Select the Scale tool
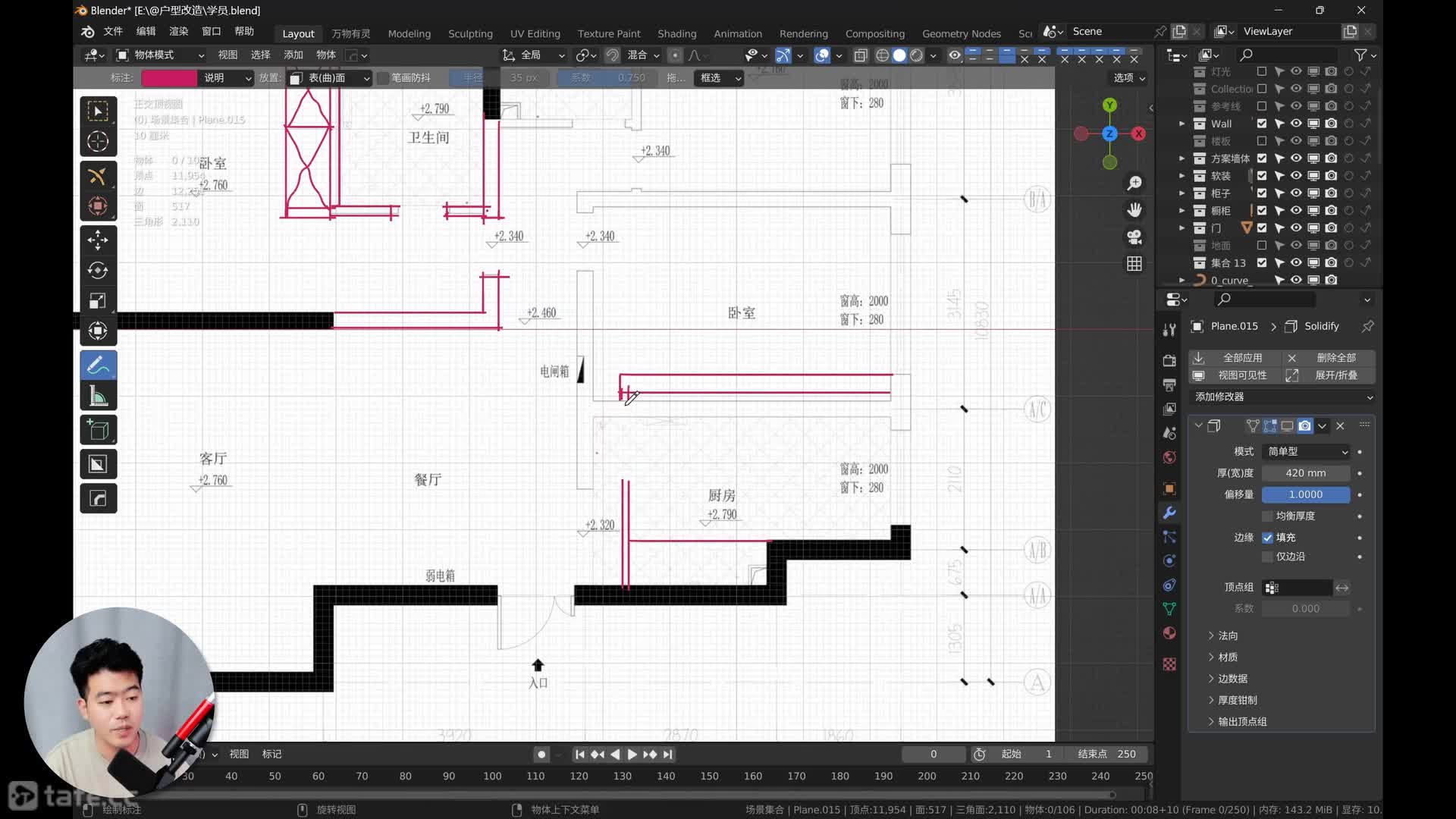 tap(98, 301)
